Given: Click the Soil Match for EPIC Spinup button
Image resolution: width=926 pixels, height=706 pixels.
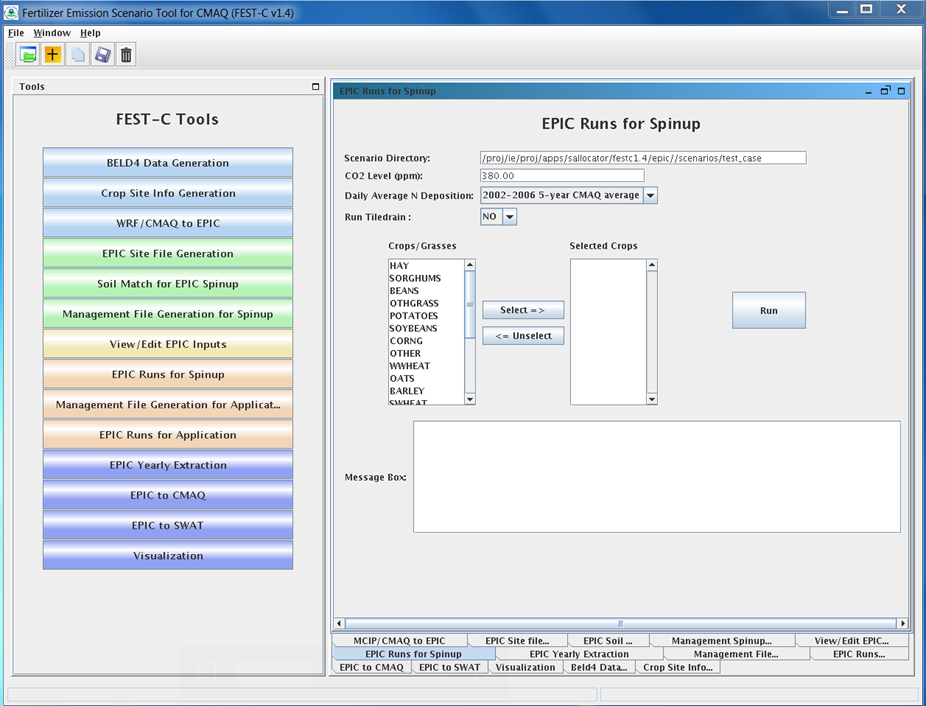Looking at the screenshot, I should tap(168, 284).
